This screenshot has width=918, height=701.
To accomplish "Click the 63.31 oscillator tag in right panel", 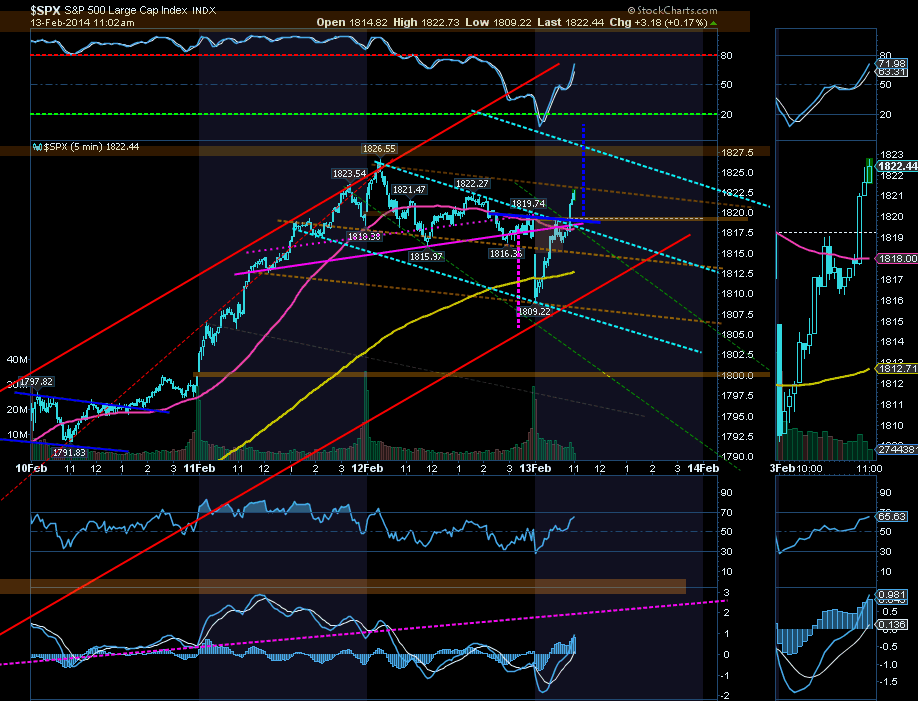I will (890, 71).
